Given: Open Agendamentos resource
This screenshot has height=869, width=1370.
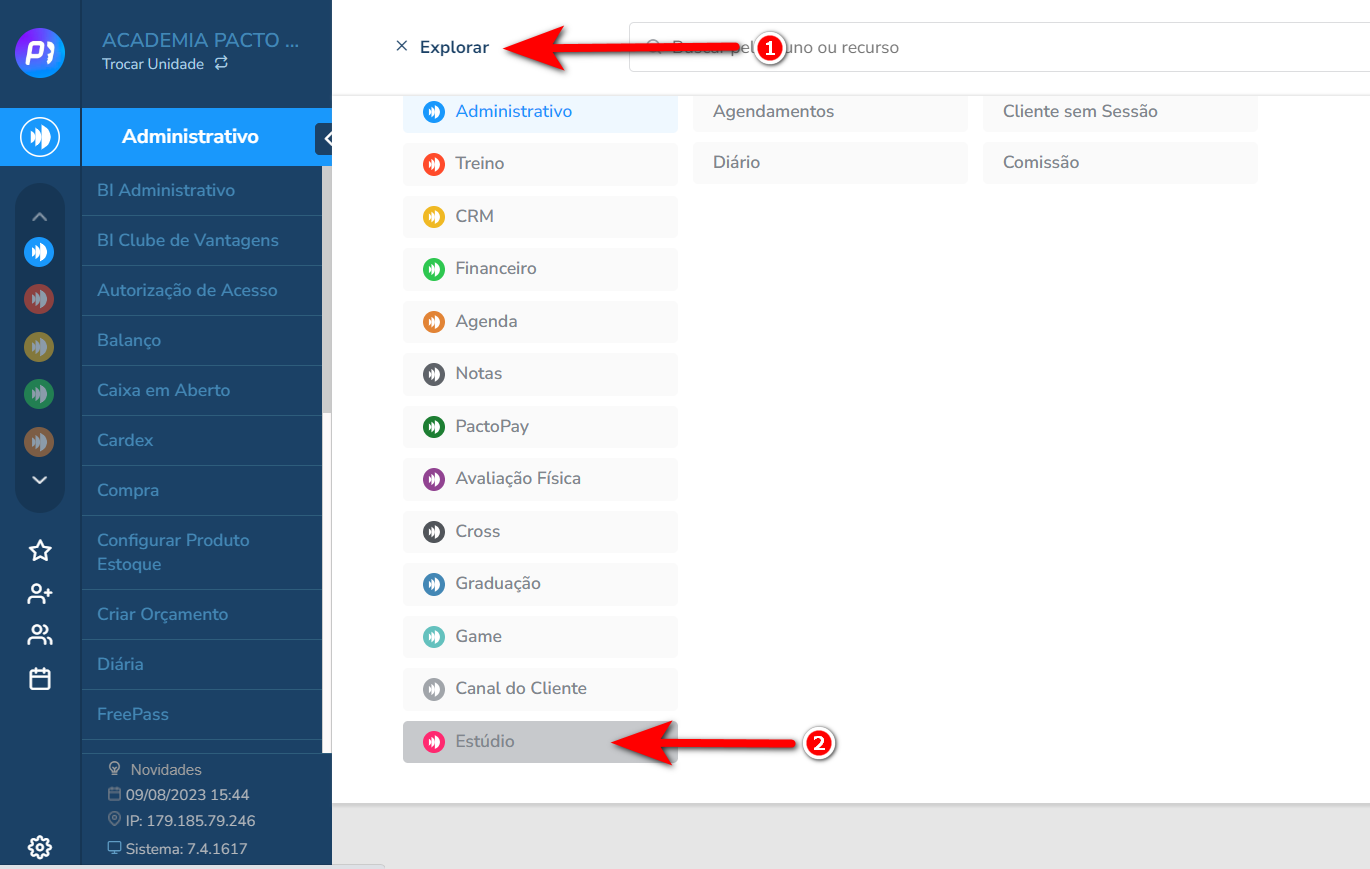Looking at the screenshot, I should [x=829, y=112].
